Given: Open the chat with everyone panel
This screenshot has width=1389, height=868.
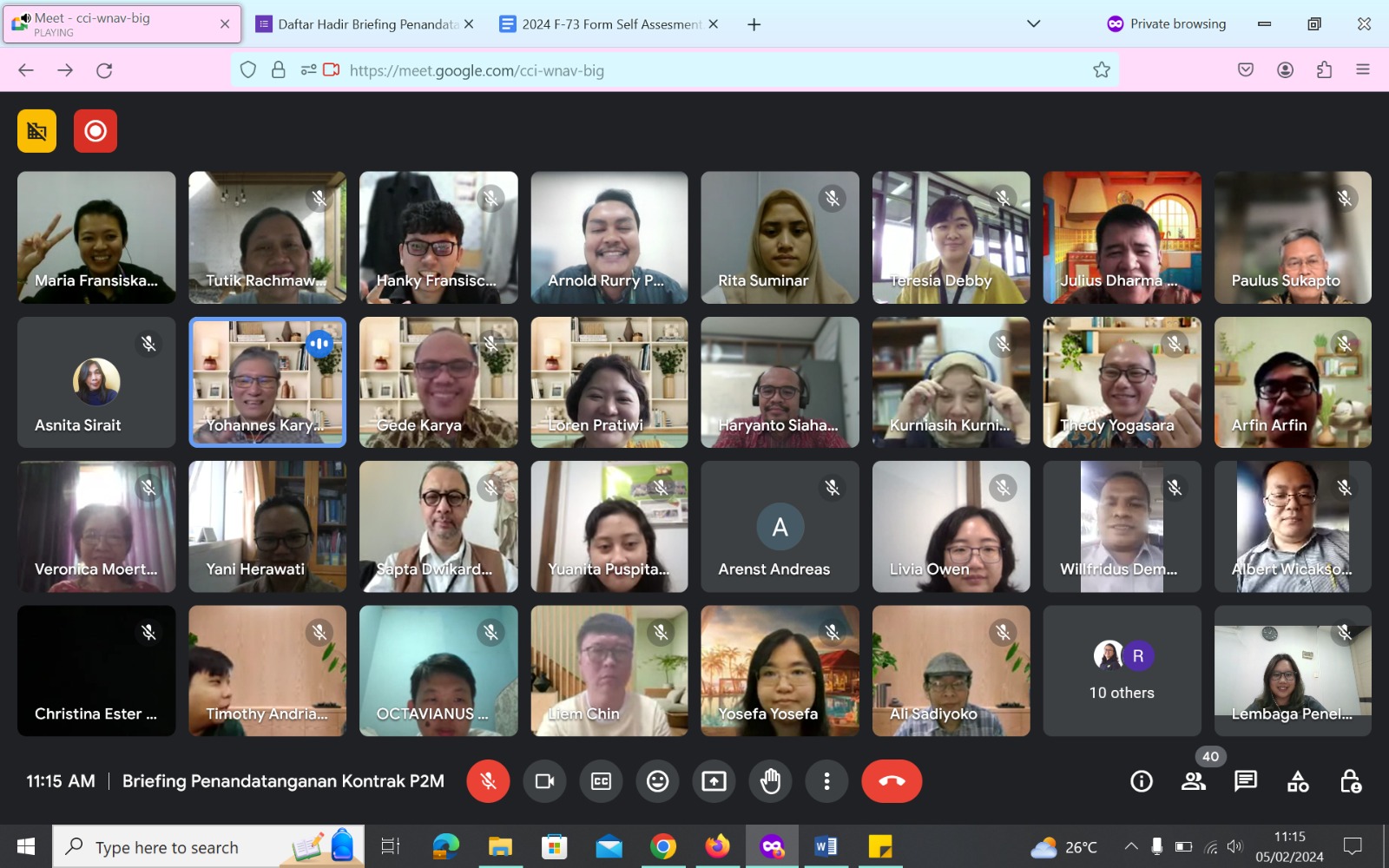Looking at the screenshot, I should coord(1246,781).
